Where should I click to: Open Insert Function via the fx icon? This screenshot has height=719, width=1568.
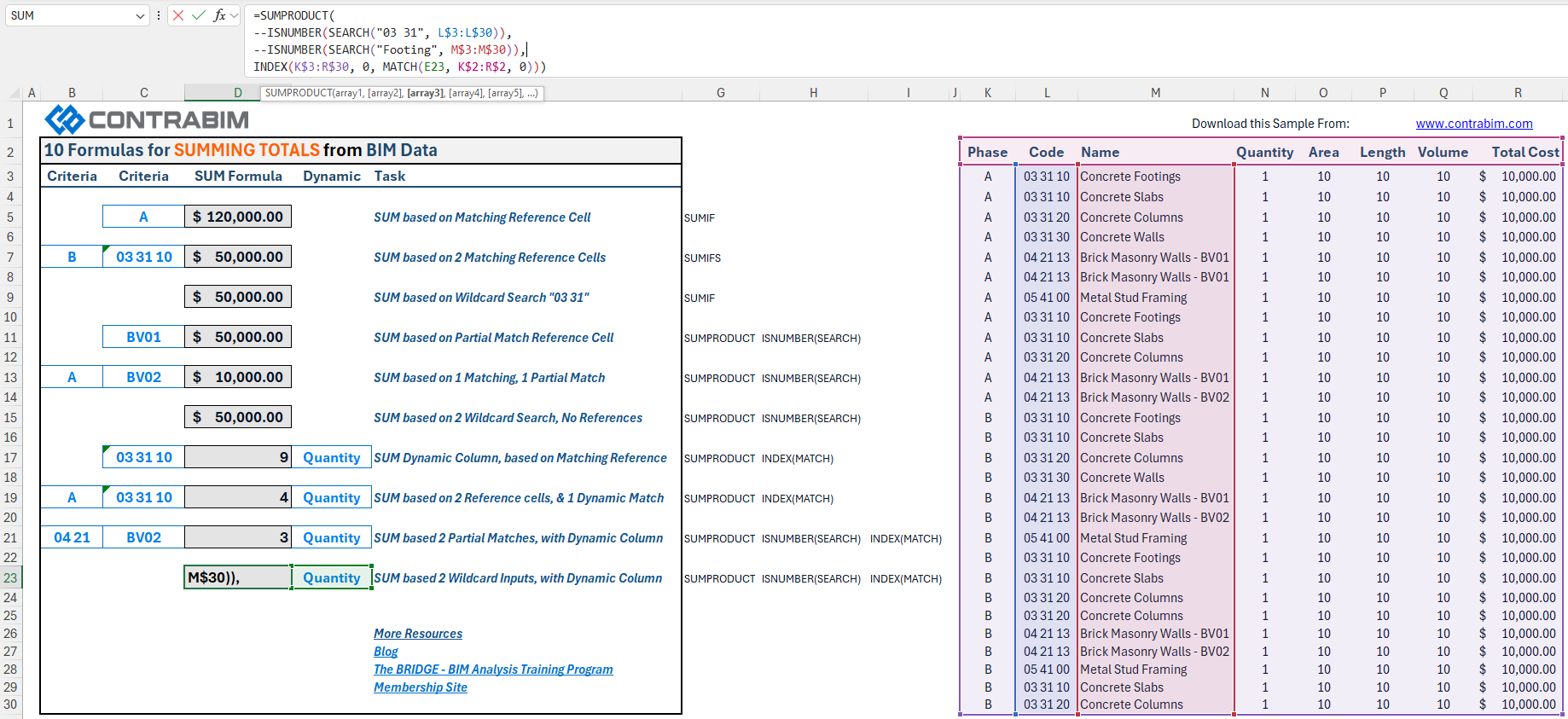[x=219, y=15]
